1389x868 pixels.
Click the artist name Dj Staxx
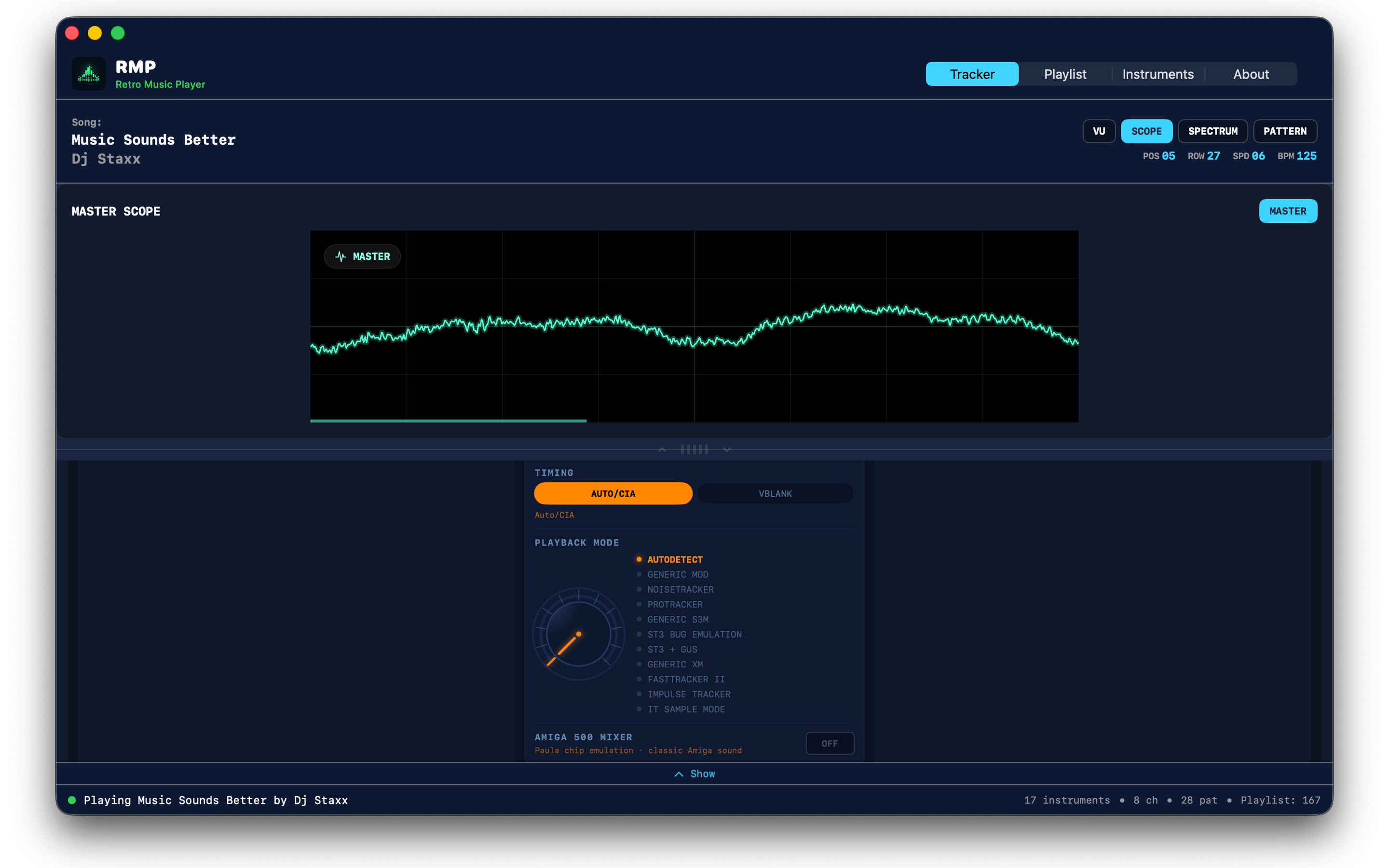[106, 159]
